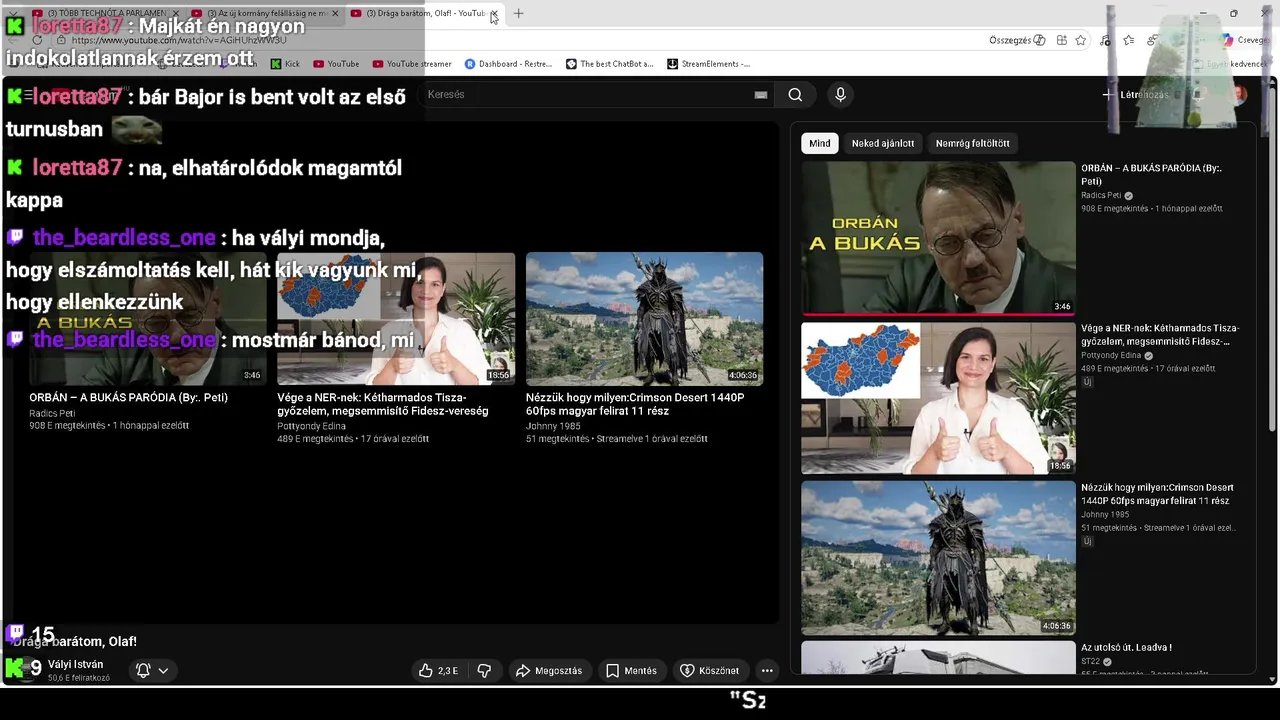The width and height of the screenshot is (1280, 720).
Task: Open Radics Peti channel in sidebar
Action: [x=1101, y=196]
